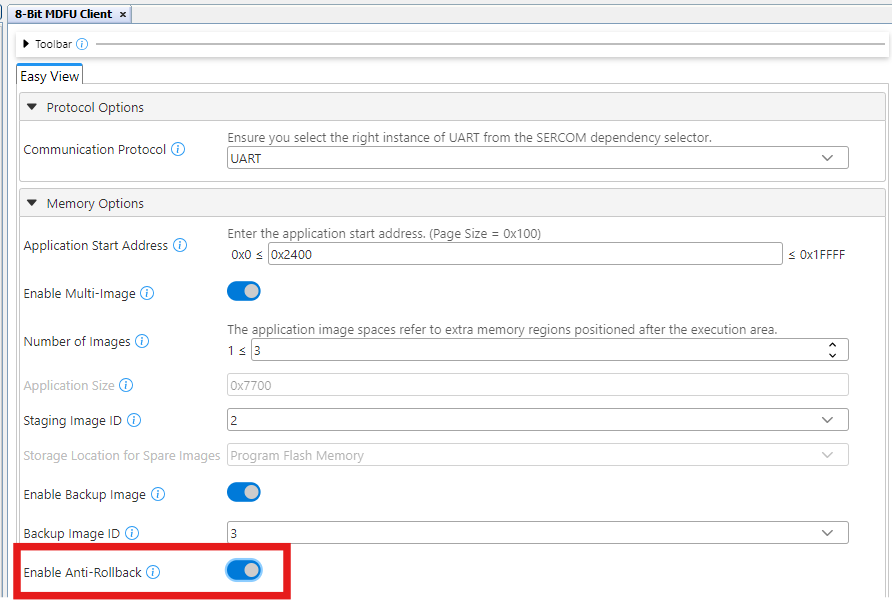
Task: Collapse the Memory Options section
Action: [33, 204]
